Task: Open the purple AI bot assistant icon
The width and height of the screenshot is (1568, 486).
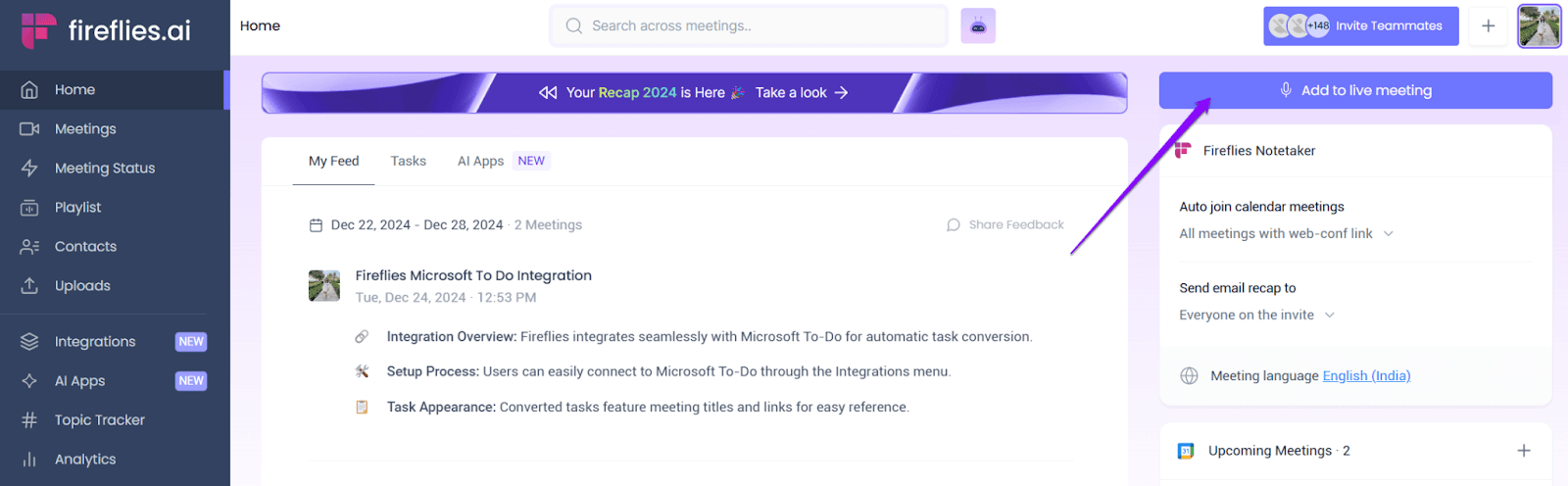Action: 978,25
